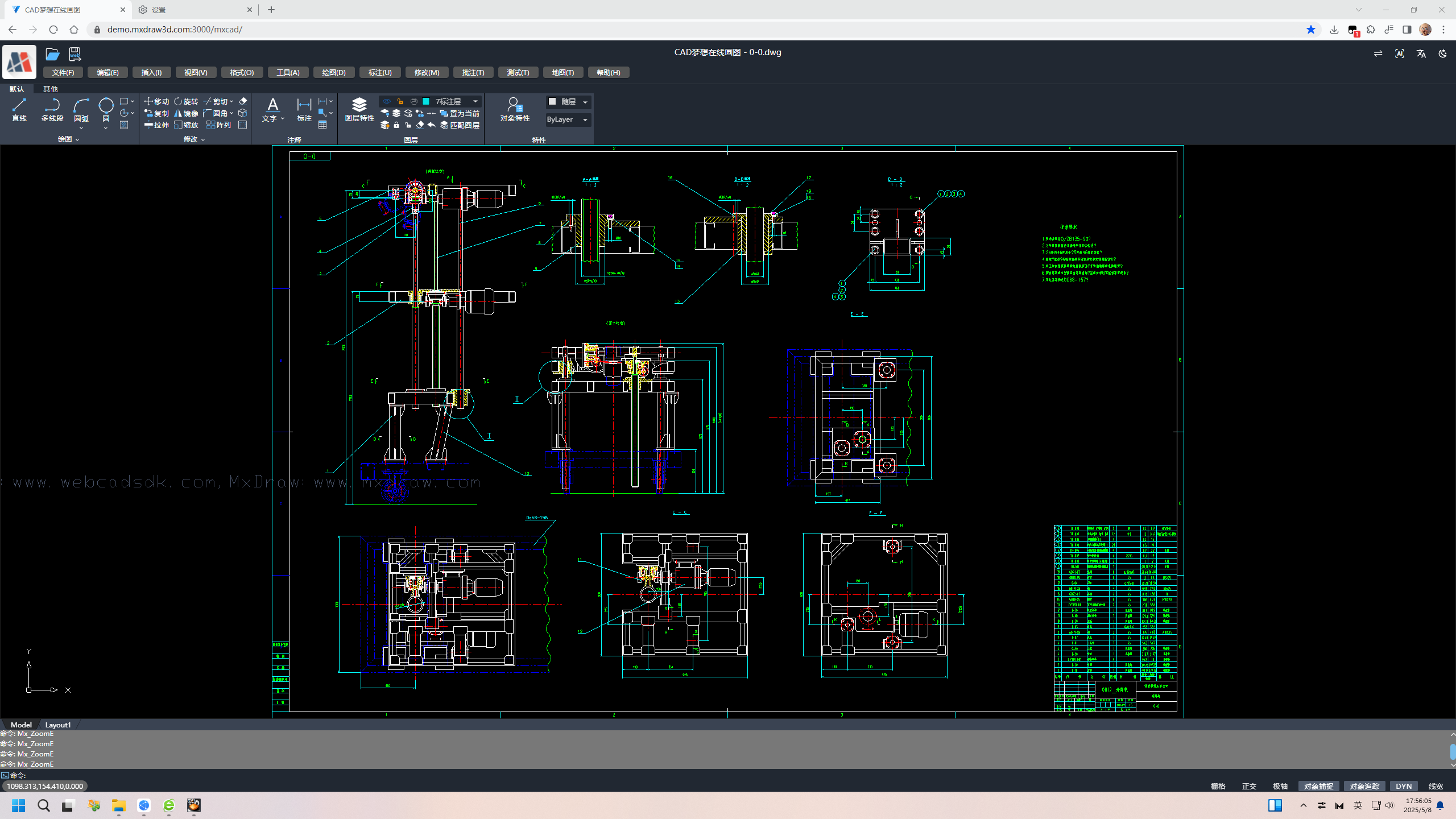This screenshot has width=1456, height=819.
Task: Click the cyan layer color swatch
Action: 426,101
